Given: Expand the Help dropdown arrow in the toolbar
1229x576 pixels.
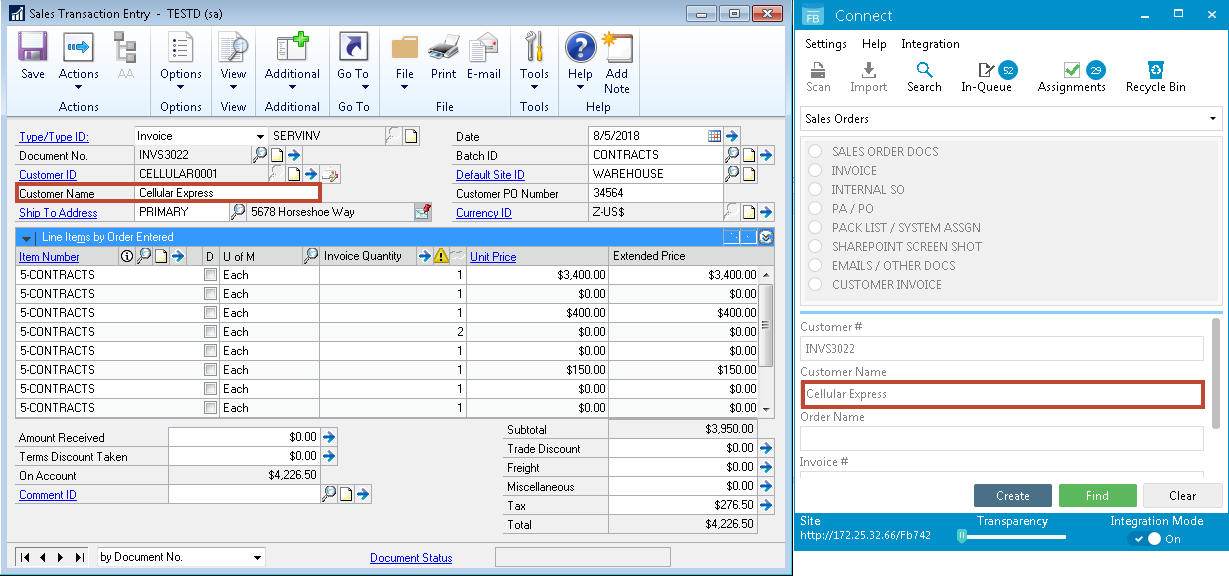Looking at the screenshot, I should click(580, 88).
